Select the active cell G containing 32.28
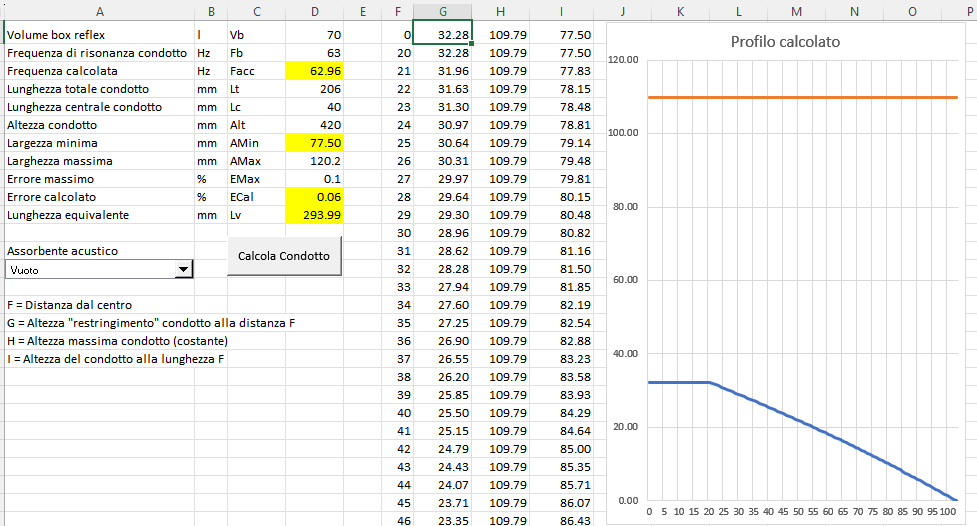 click(x=442, y=35)
